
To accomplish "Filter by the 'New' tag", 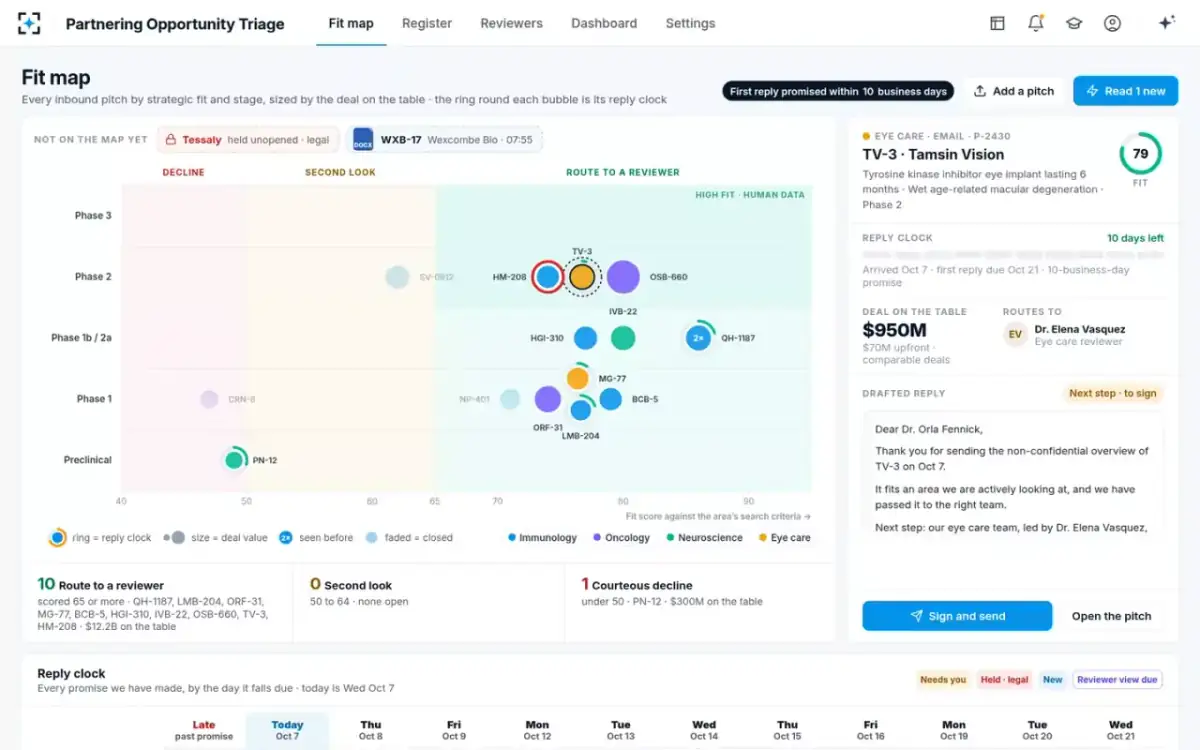I will pyautogui.click(x=1053, y=680).
